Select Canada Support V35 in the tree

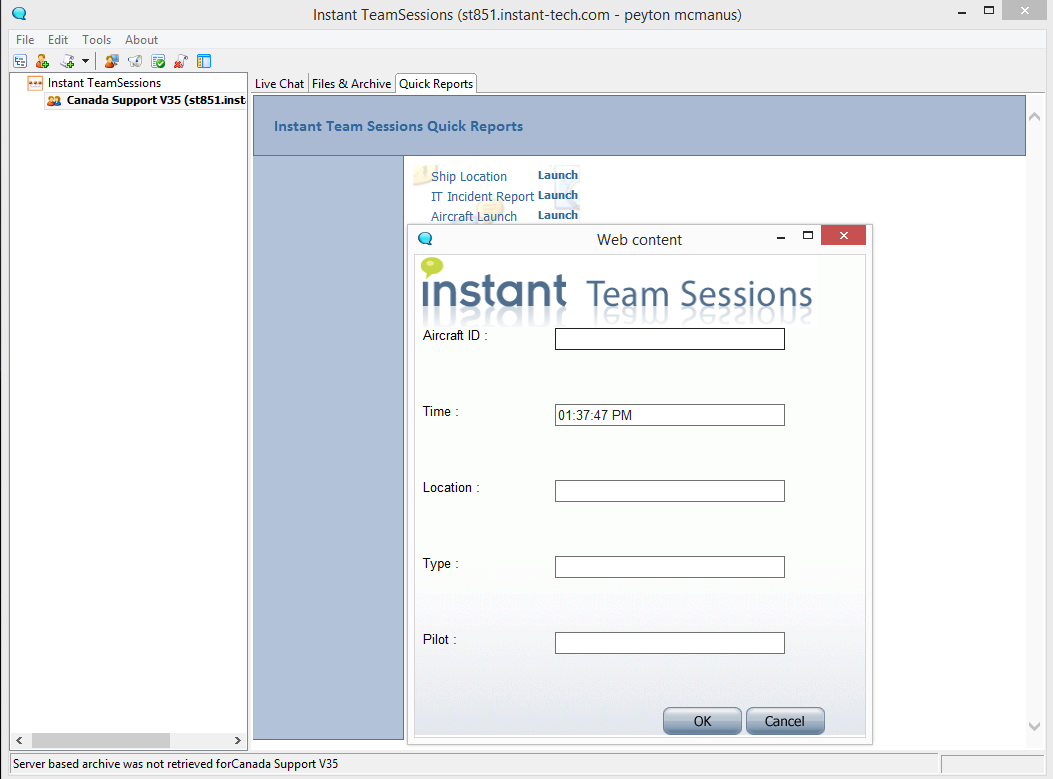156,100
